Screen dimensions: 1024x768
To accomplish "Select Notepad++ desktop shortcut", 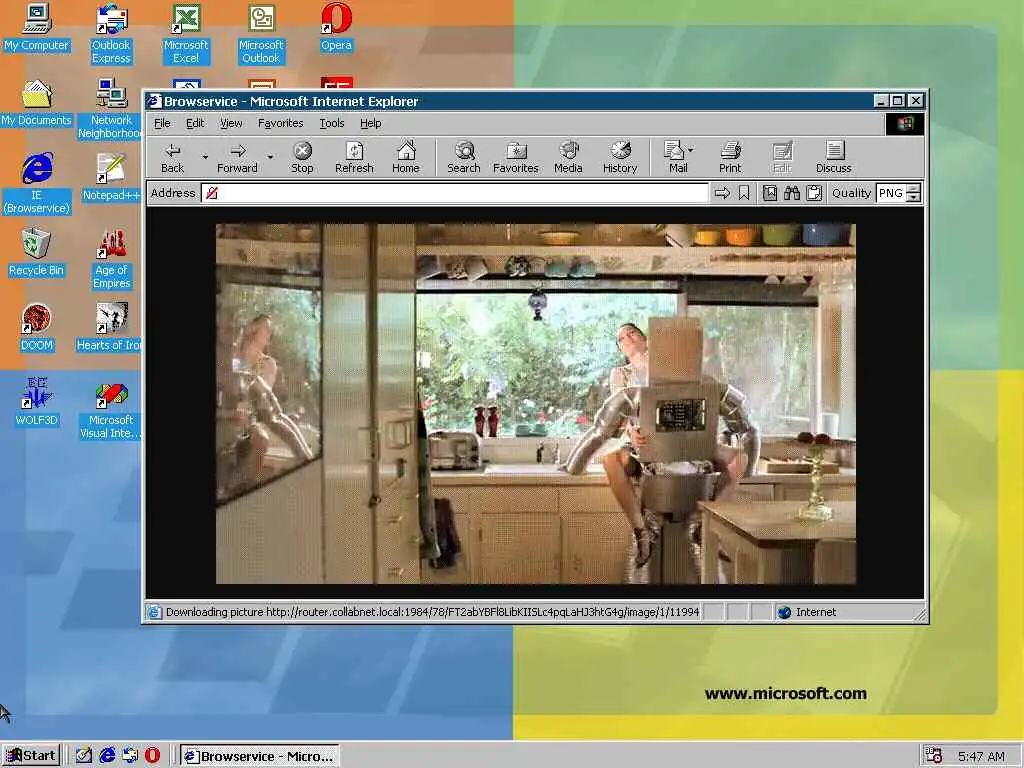I will pos(111,177).
